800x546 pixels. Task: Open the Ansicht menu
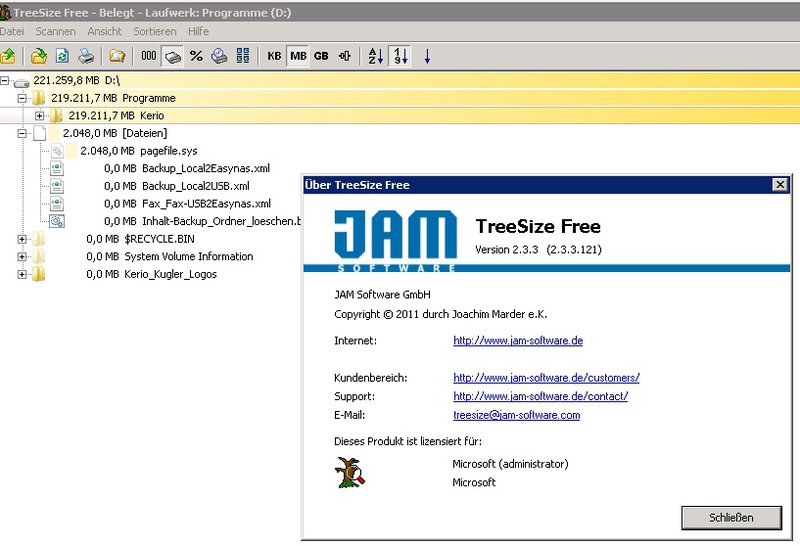click(x=105, y=31)
